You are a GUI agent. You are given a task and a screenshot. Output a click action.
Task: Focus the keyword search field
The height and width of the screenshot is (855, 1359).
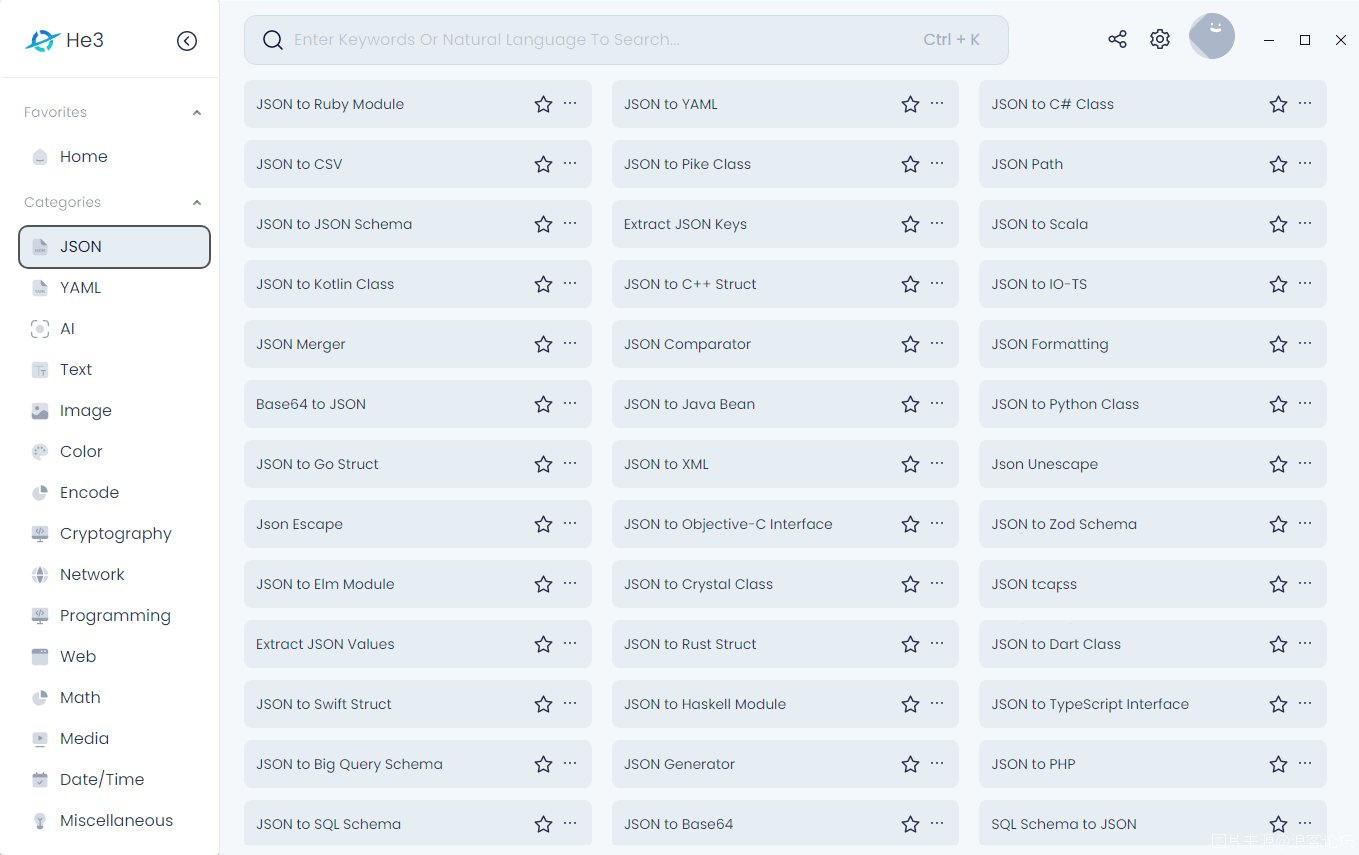626,40
